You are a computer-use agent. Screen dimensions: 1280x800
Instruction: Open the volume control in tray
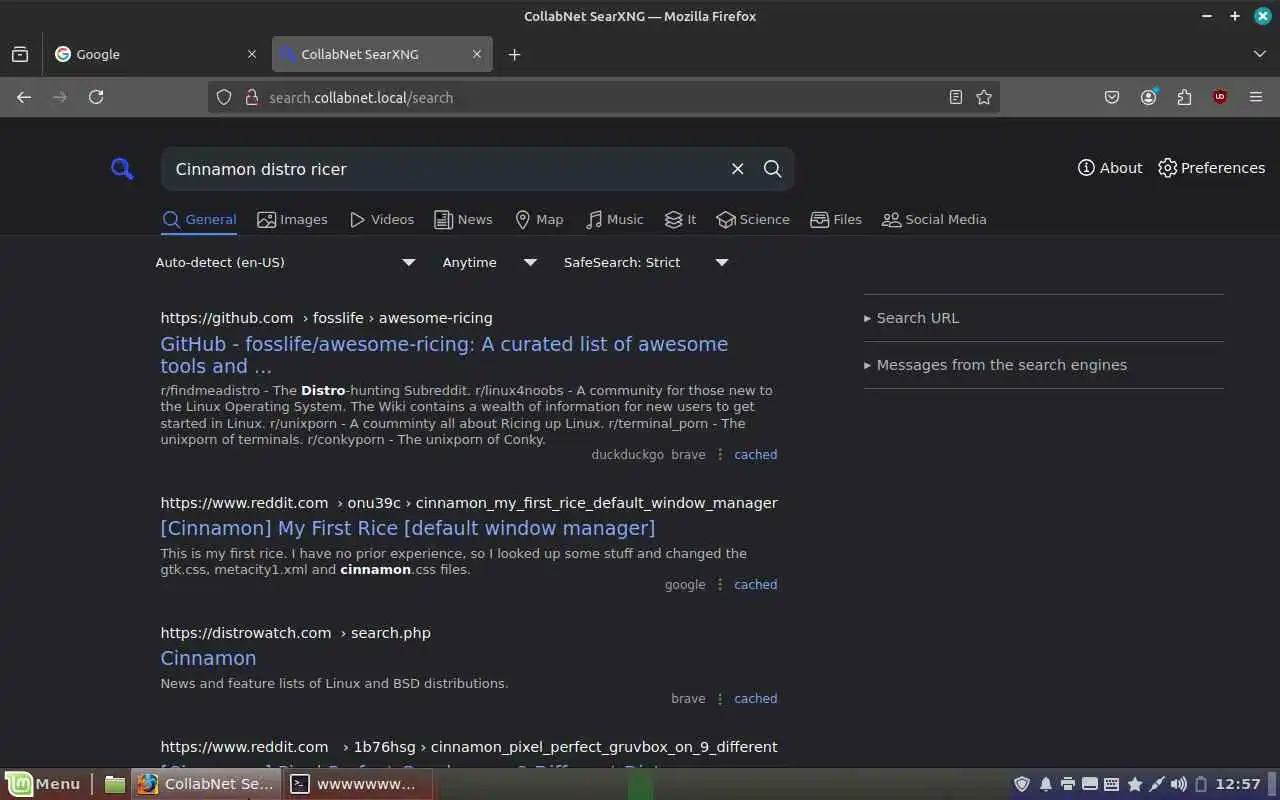point(1179,784)
